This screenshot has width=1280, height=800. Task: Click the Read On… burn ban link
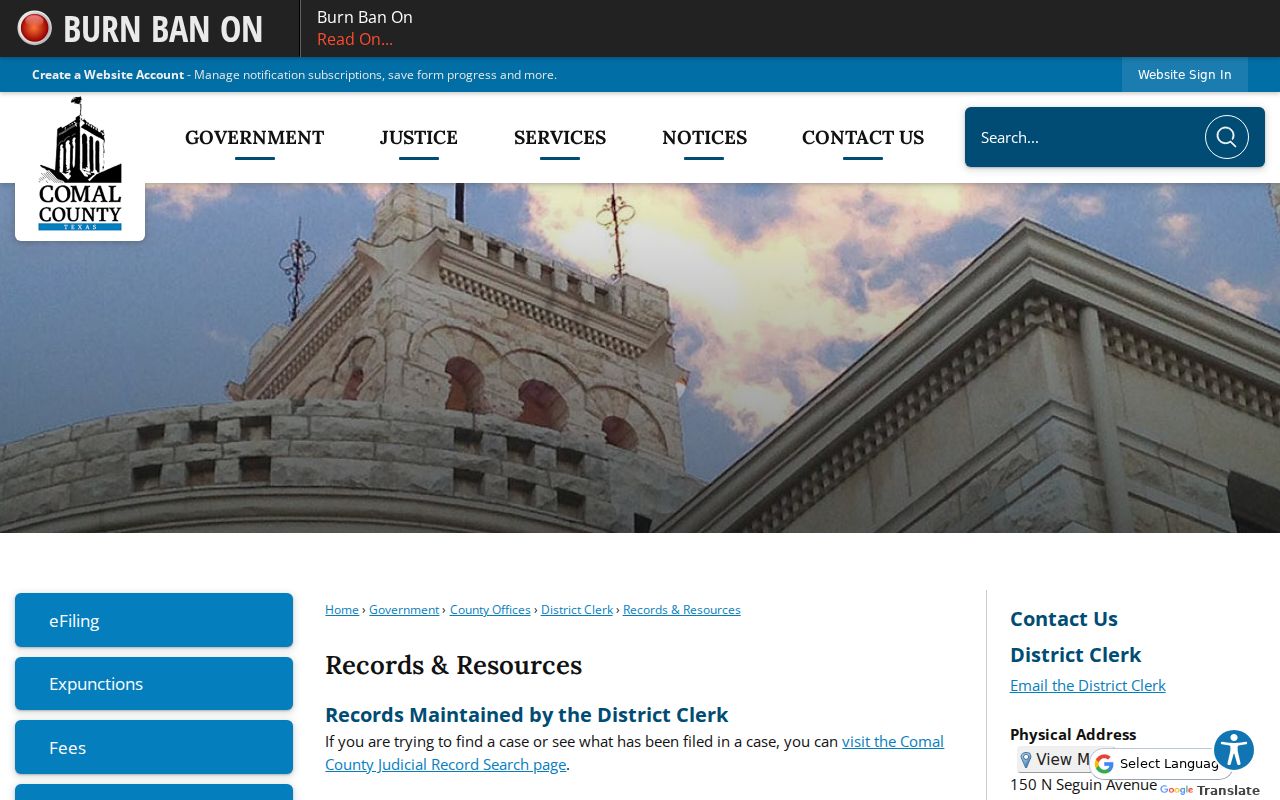[x=355, y=40]
